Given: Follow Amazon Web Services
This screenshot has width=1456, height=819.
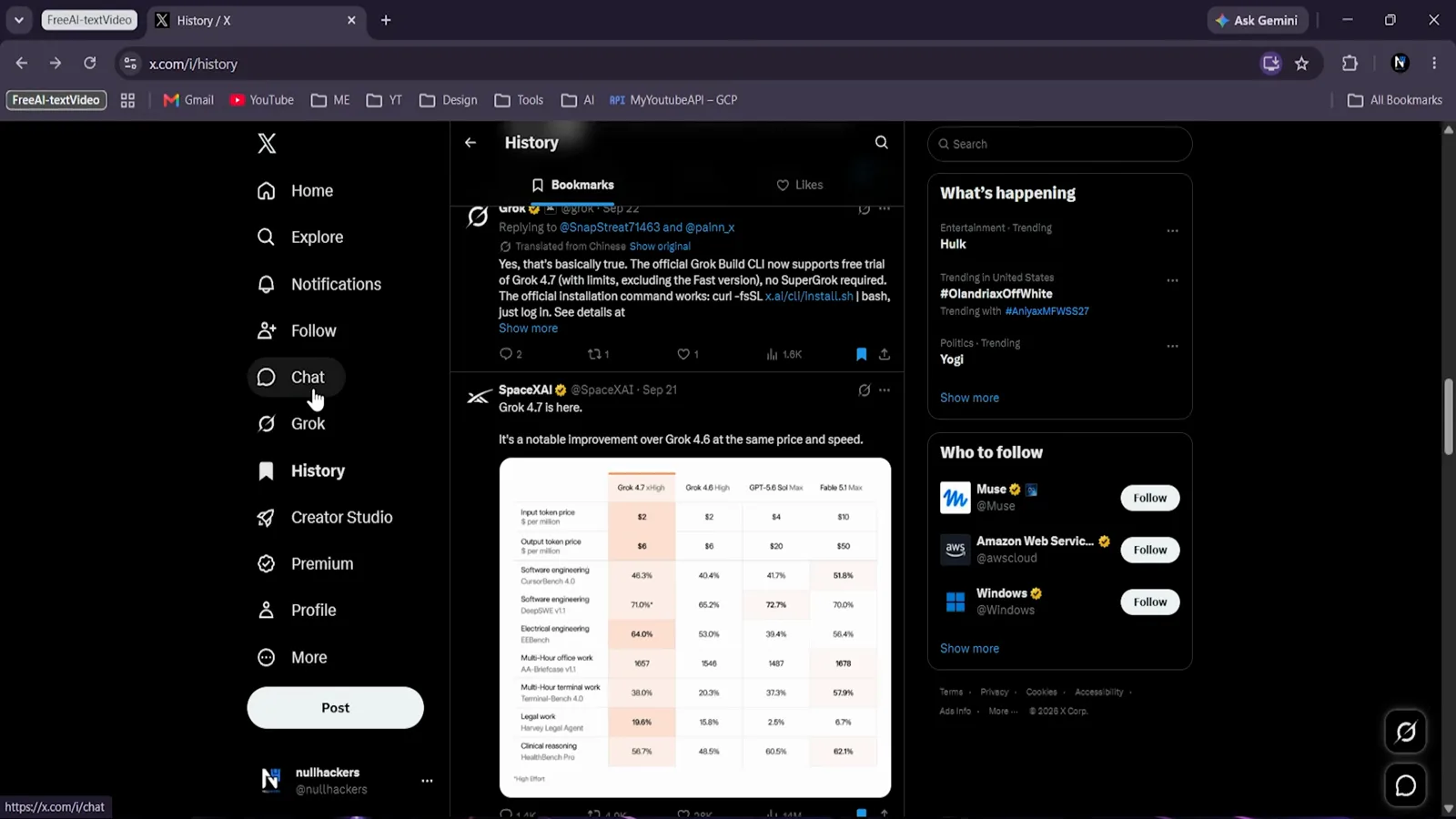Looking at the screenshot, I should (1150, 550).
